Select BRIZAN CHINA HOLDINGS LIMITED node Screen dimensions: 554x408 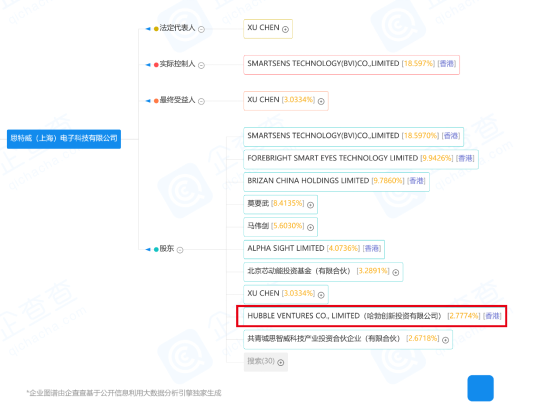tap(336, 182)
